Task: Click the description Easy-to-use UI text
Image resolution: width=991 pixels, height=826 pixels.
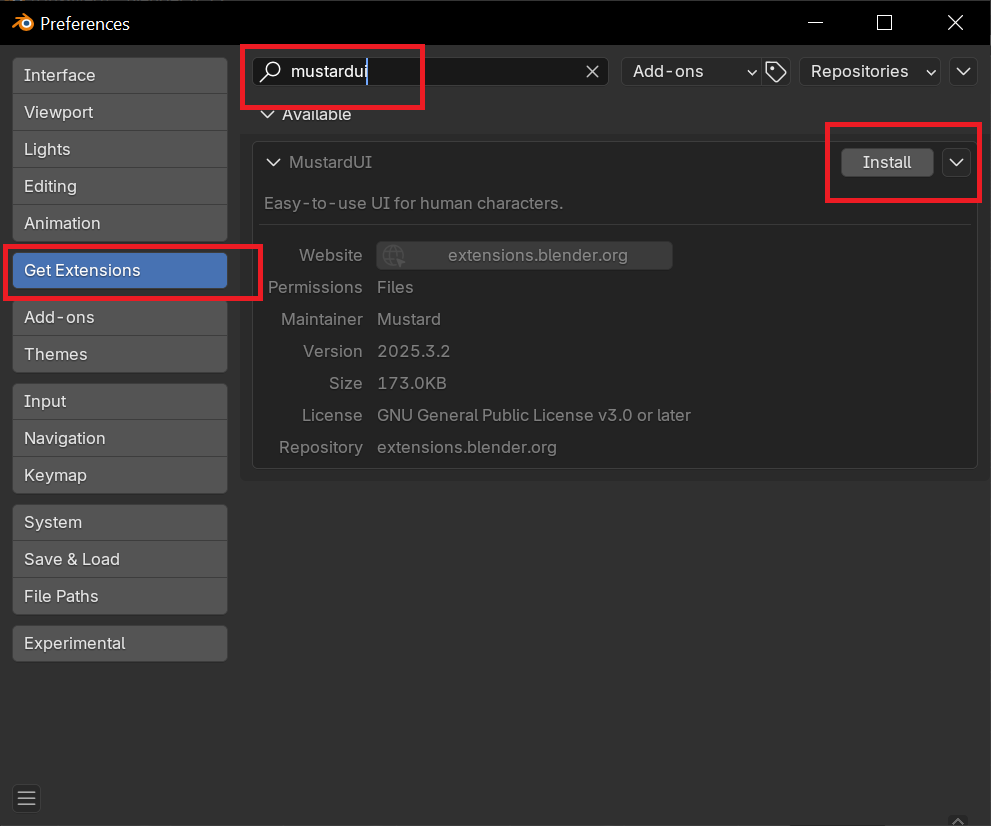Action: [413, 203]
